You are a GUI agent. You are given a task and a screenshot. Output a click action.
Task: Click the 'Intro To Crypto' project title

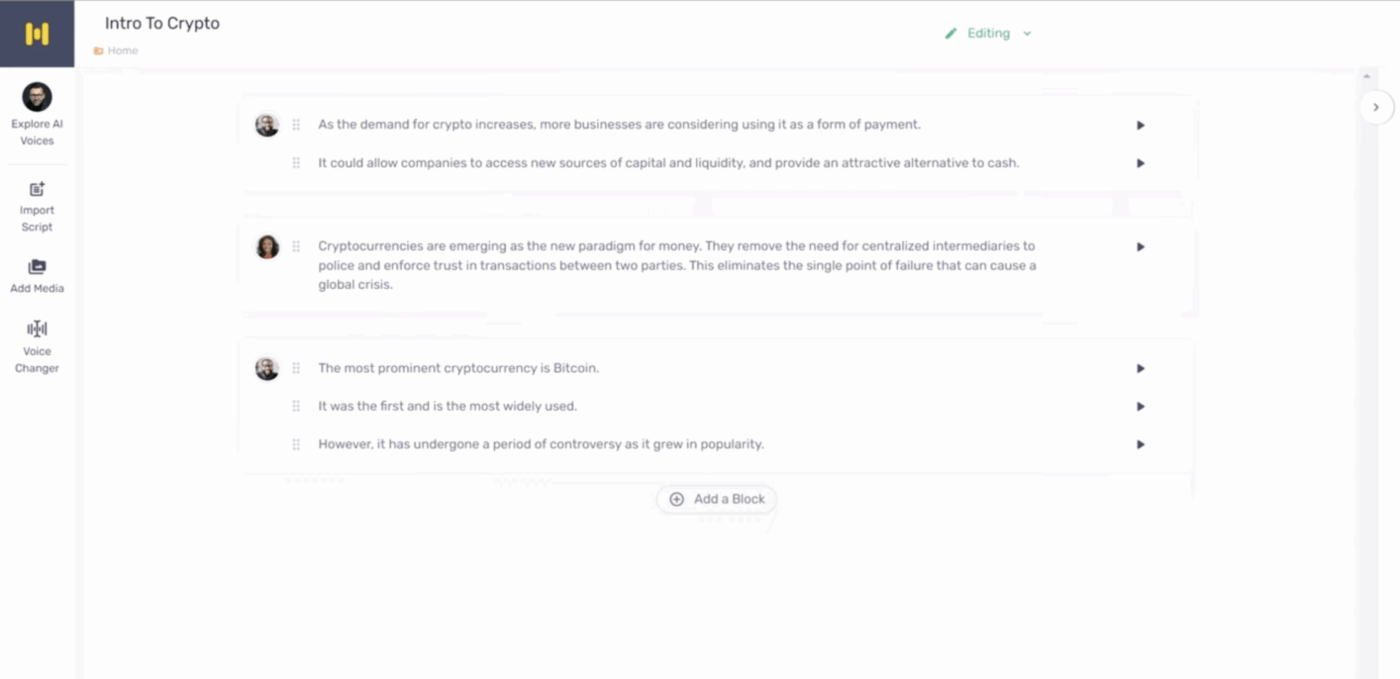point(162,24)
